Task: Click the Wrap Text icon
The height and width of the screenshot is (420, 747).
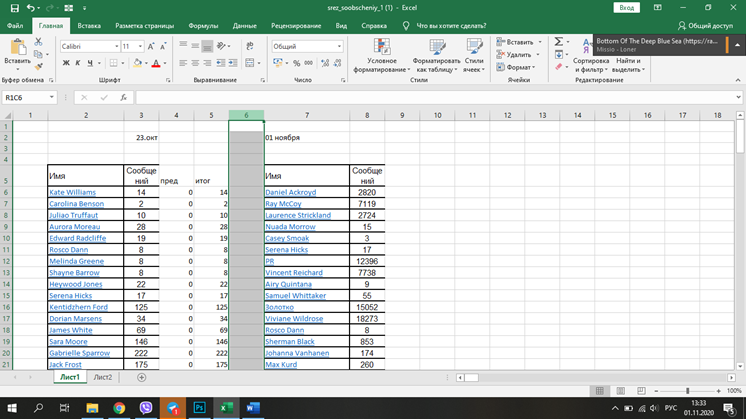Action: coord(250,46)
